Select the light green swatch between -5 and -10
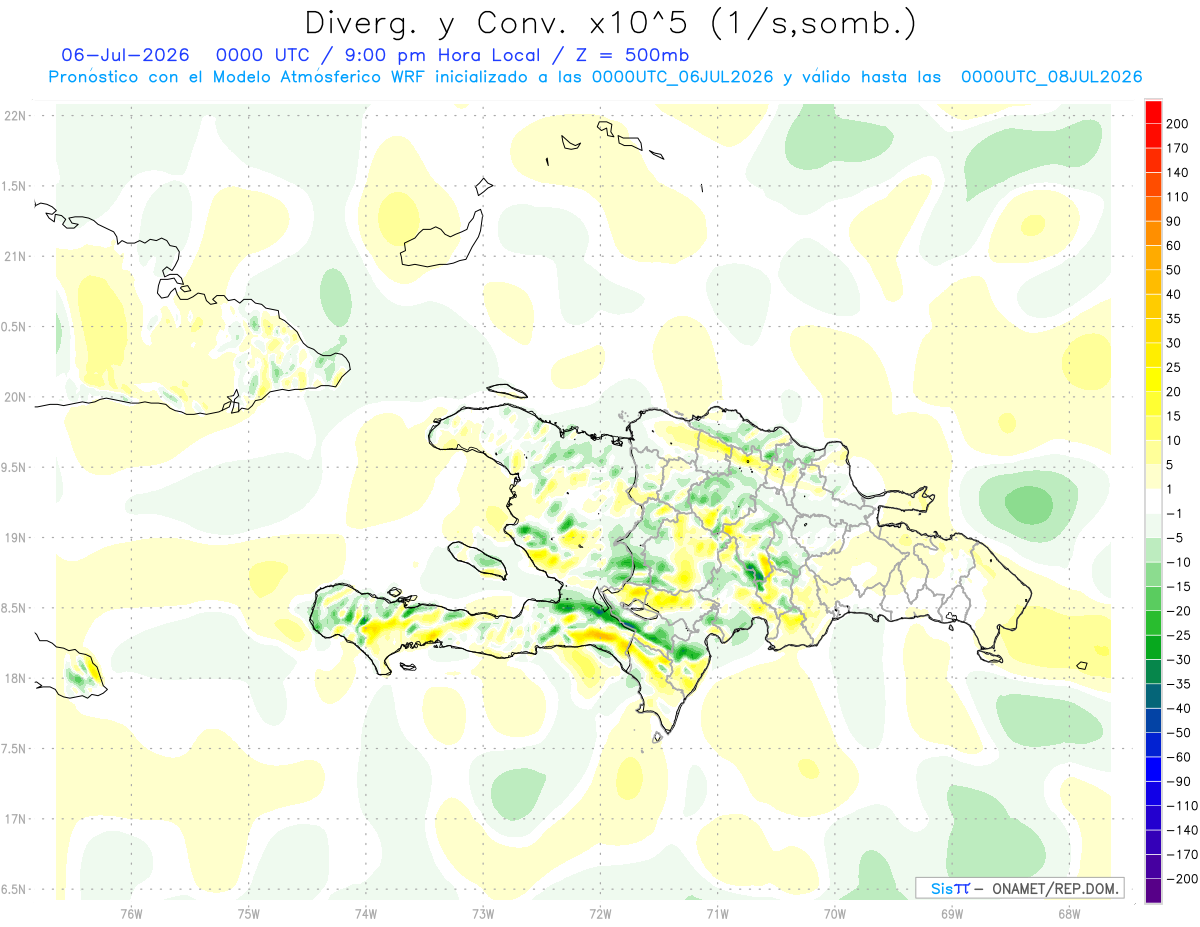The image size is (1200, 927). tap(1154, 549)
